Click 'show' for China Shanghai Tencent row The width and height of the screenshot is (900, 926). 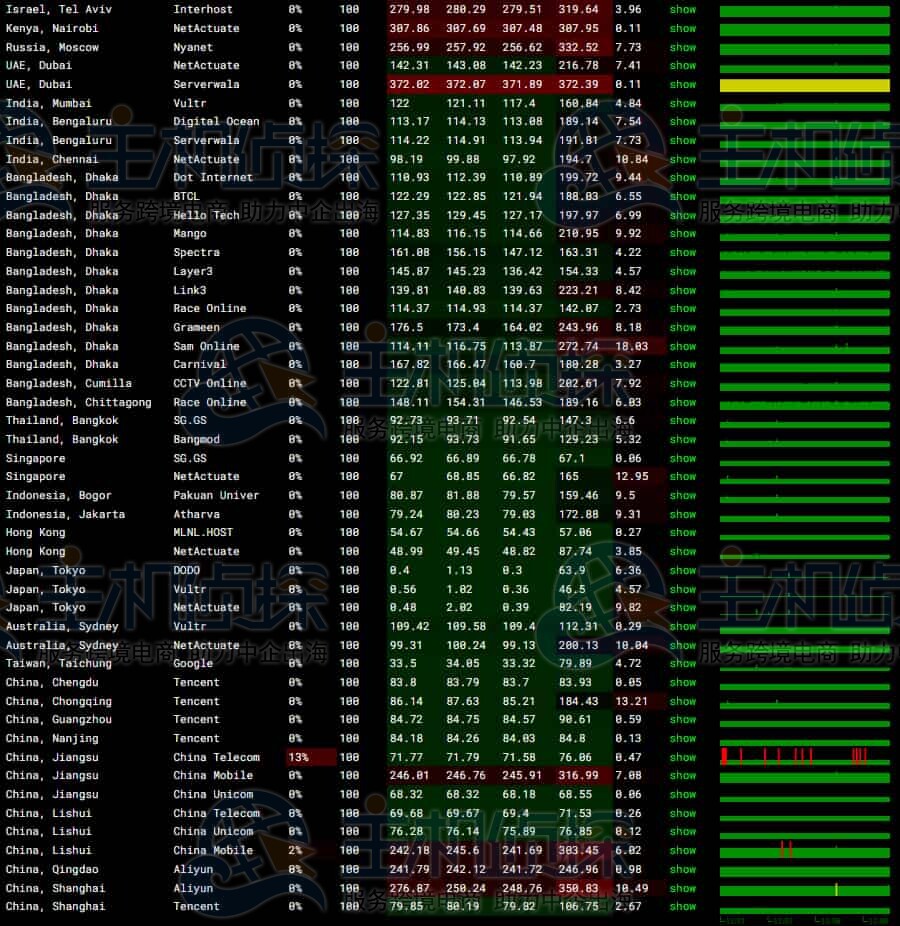click(x=683, y=906)
